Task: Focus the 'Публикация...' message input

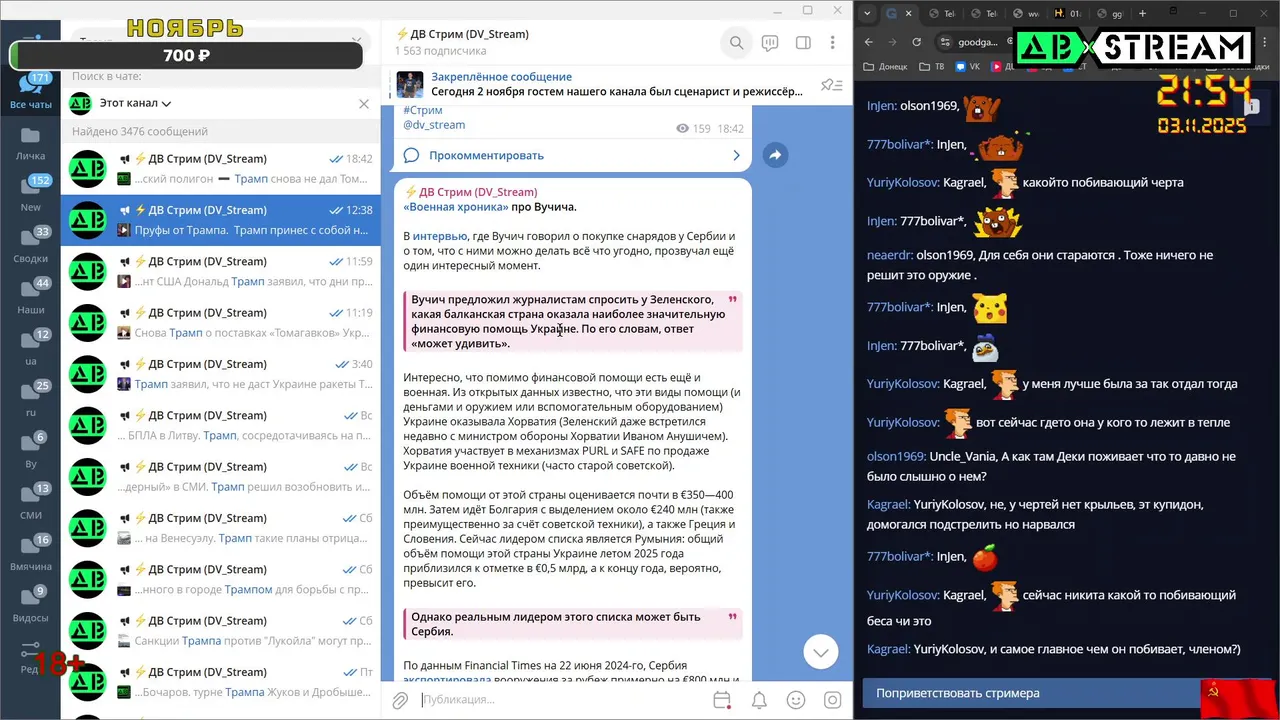Action: click(x=560, y=700)
